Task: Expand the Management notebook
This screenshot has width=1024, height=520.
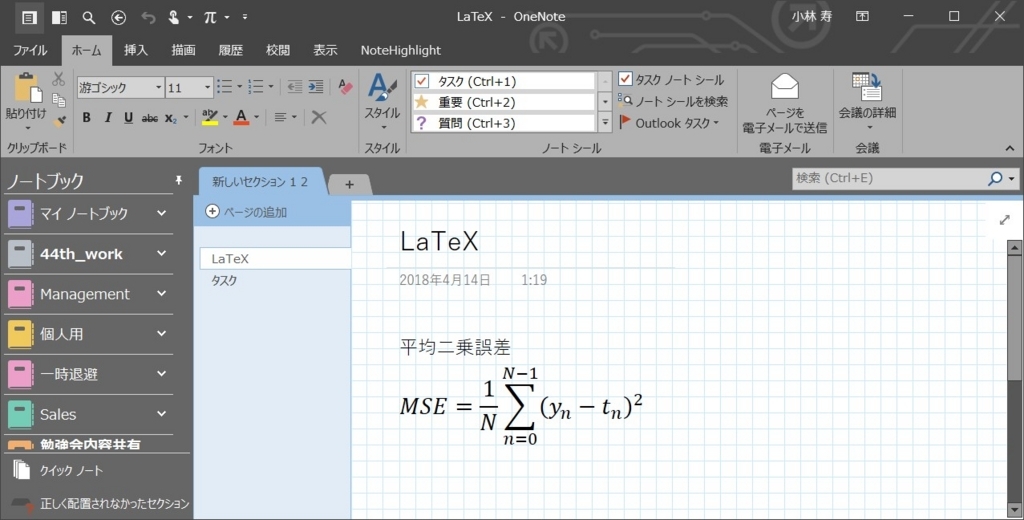Action: coord(161,294)
